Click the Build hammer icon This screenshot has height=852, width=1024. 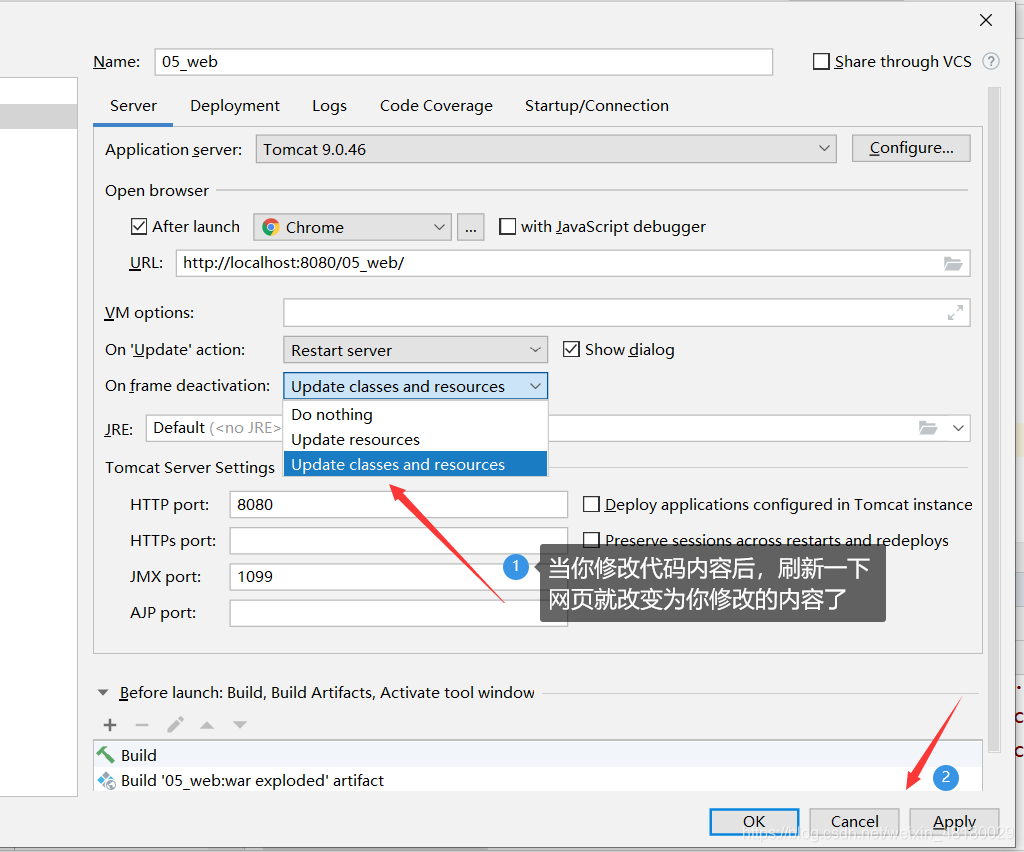pyautogui.click(x=106, y=755)
